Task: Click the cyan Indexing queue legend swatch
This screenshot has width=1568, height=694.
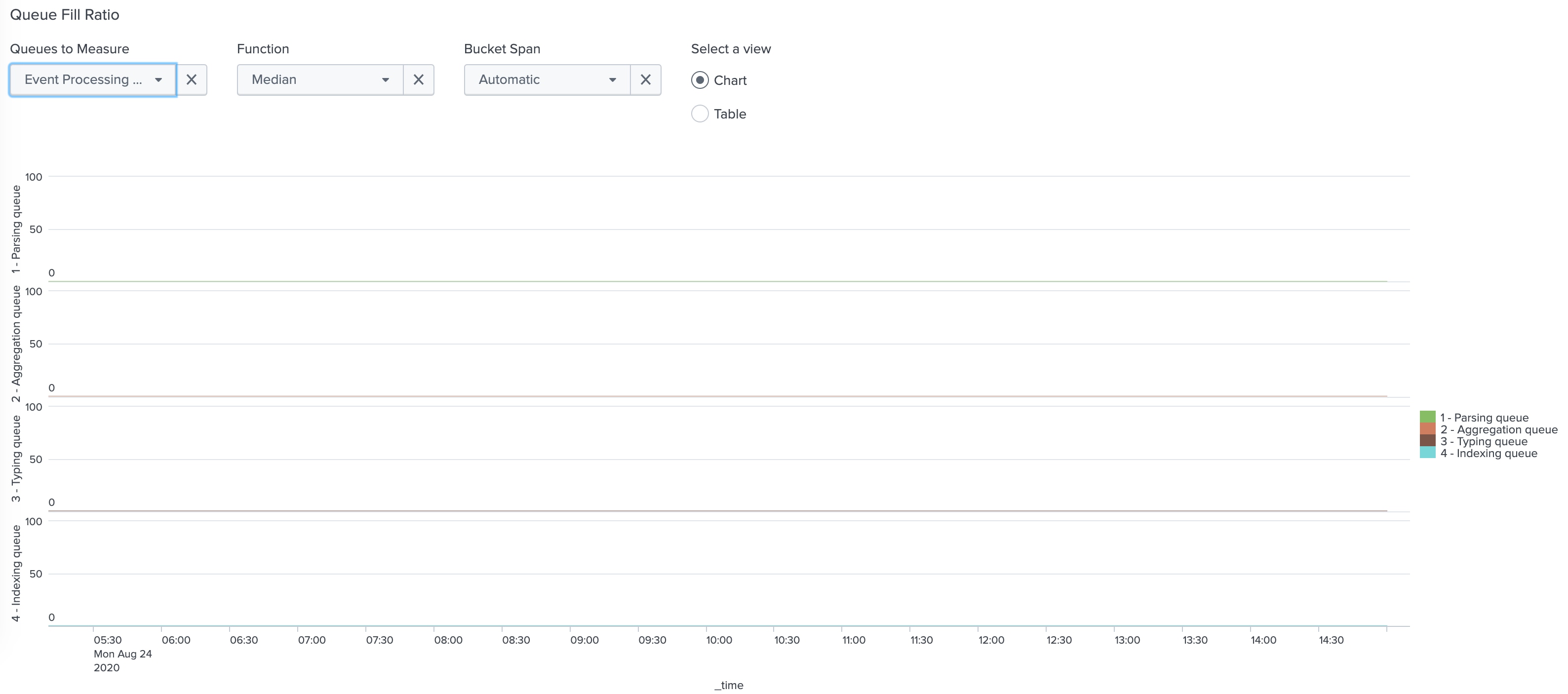Action: click(x=1427, y=452)
